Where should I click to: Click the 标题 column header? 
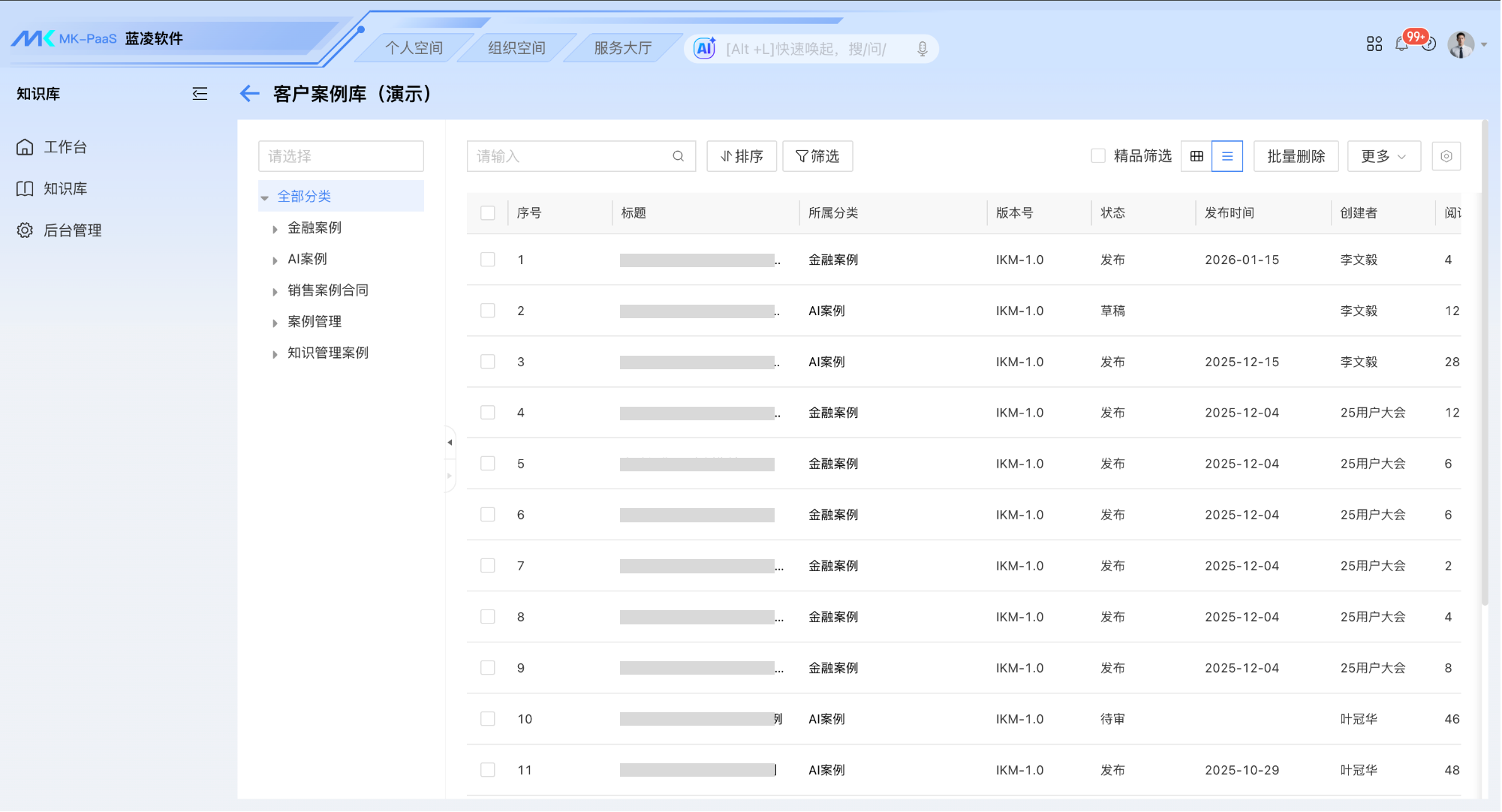coord(634,213)
